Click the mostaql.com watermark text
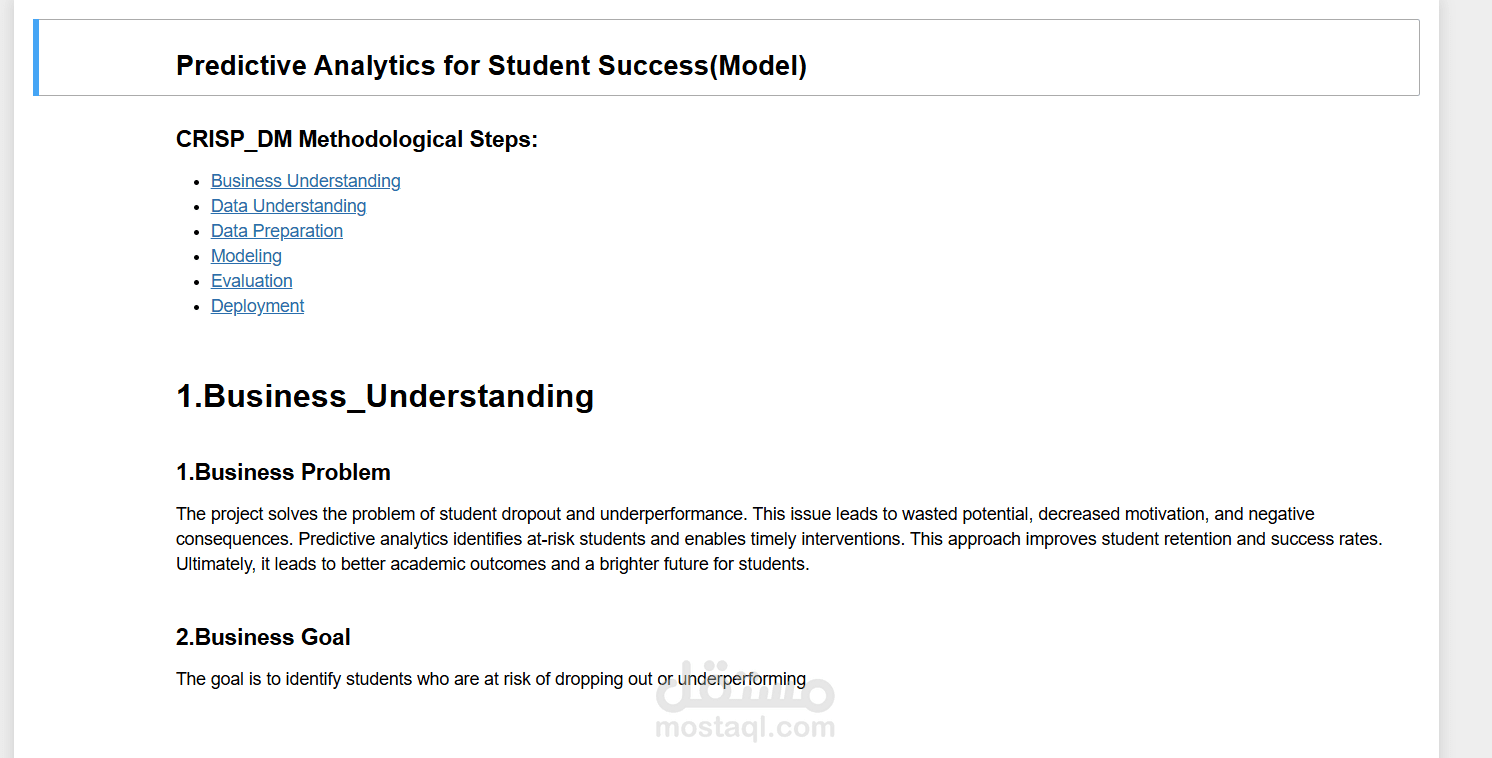Viewport: 1492px width, 758px height. pos(745,728)
